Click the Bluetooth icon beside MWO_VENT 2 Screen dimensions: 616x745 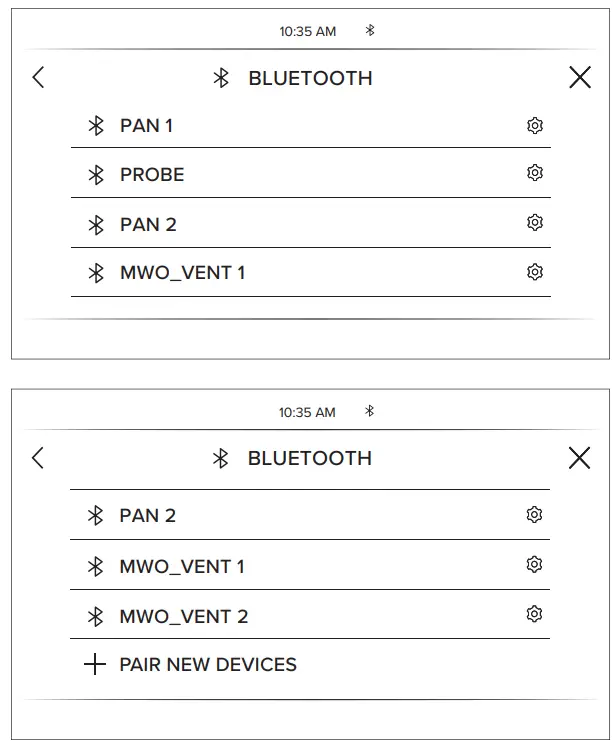(96, 616)
